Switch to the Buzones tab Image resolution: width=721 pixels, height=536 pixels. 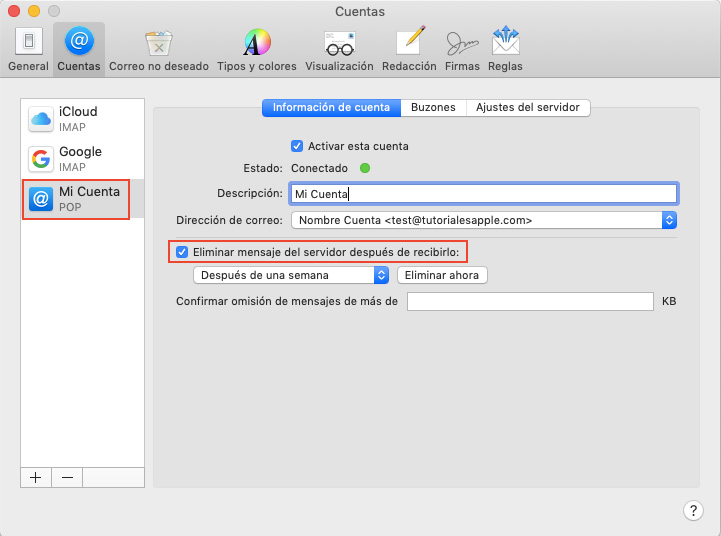point(433,108)
